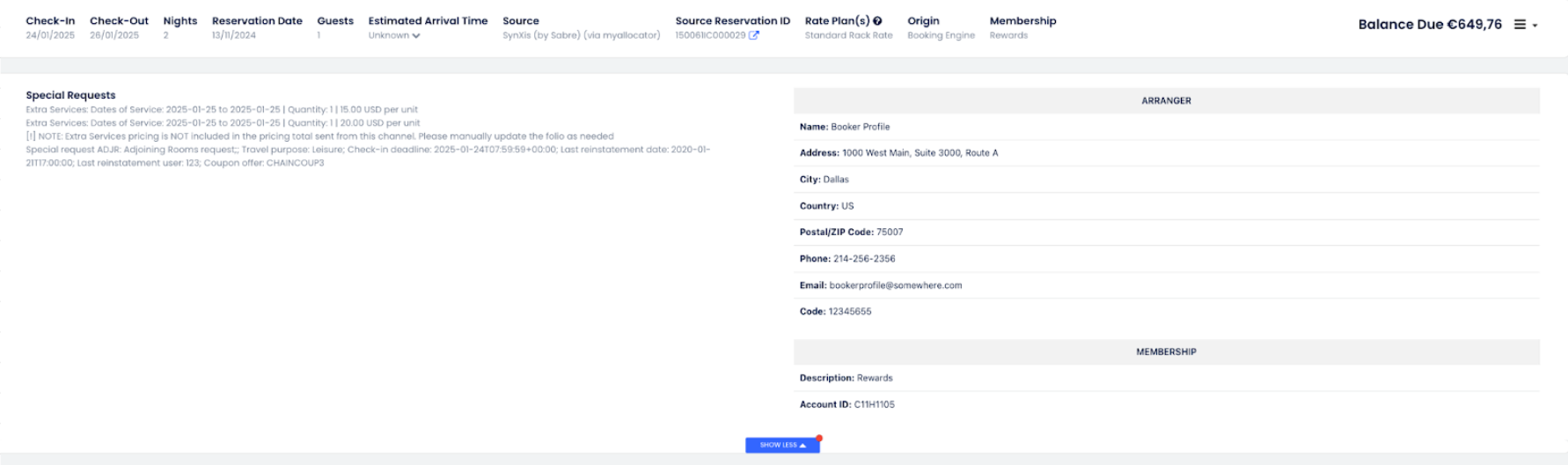Click the SynXis (by Sabre) source value
Image resolution: width=1568 pixels, height=465 pixels.
(581, 35)
